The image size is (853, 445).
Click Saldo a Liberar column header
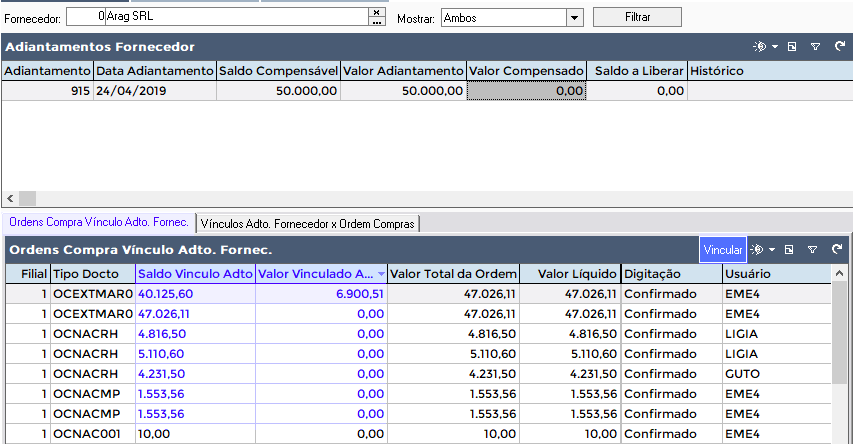637,71
